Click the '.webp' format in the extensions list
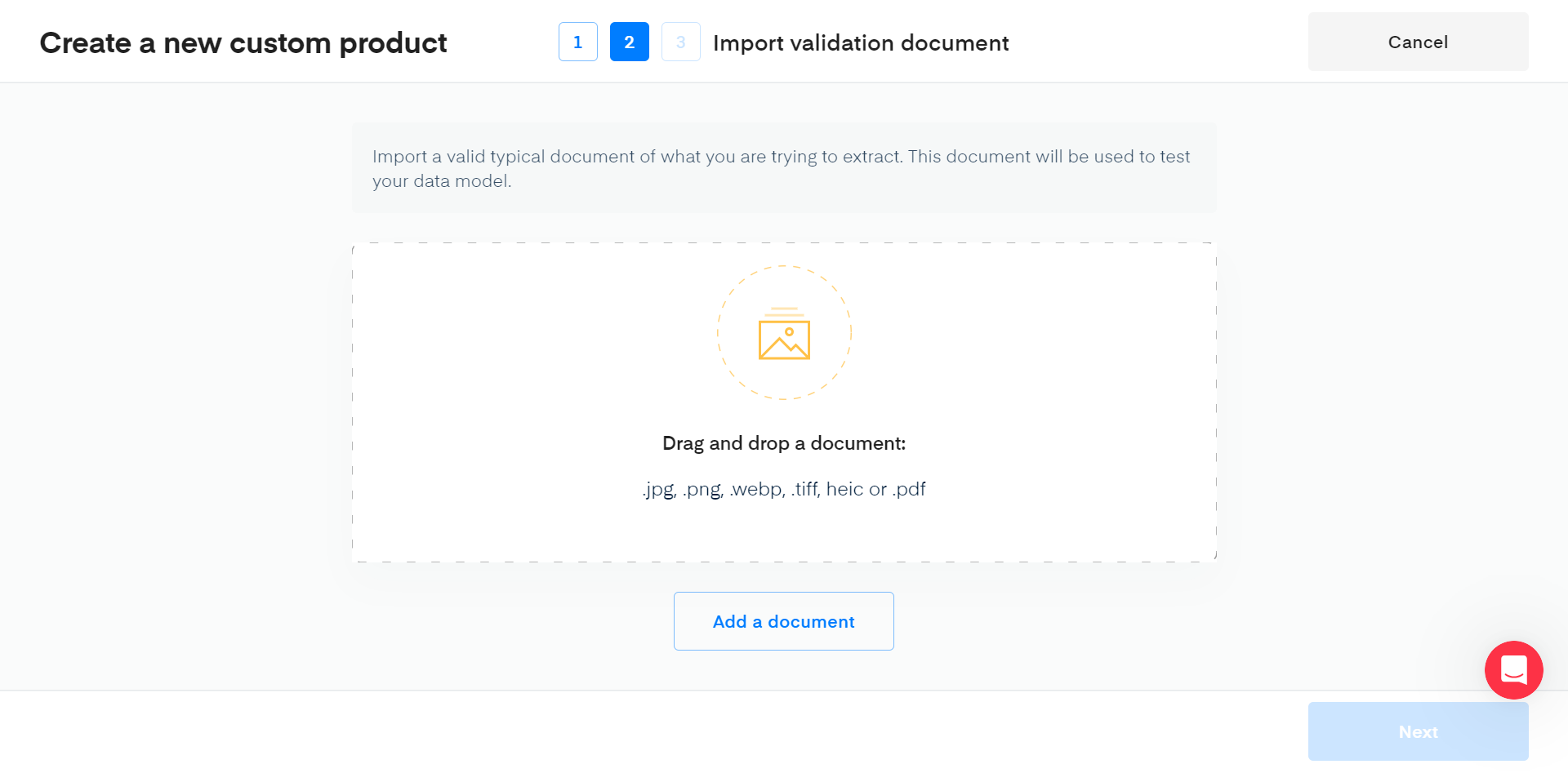 point(756,490)
